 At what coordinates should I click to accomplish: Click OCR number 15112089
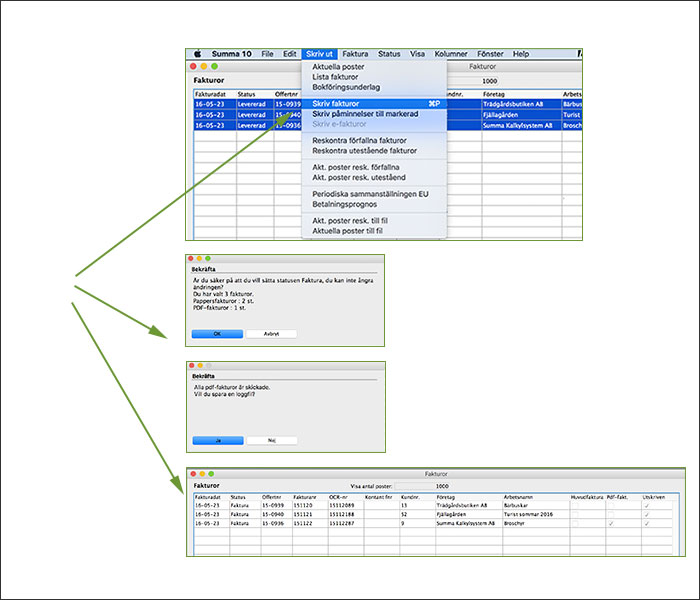(346, 506)
